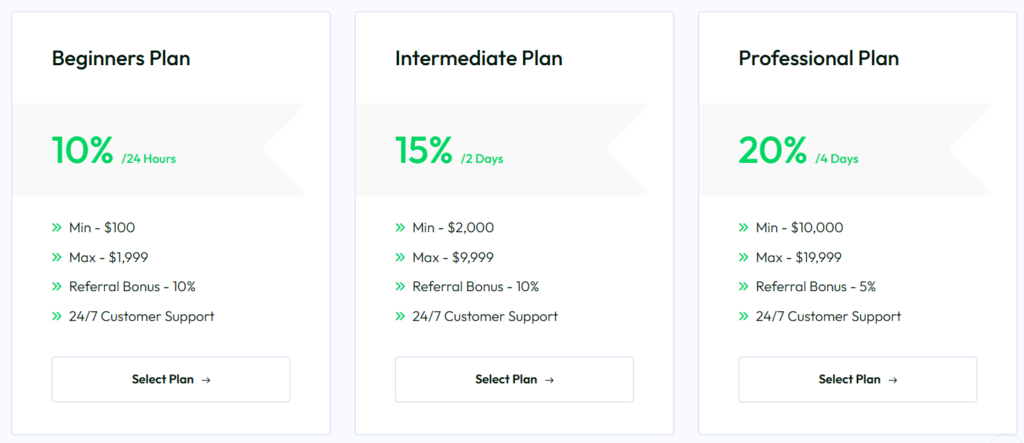Click the arrow inside Professional Select Plan

[892, 380]
